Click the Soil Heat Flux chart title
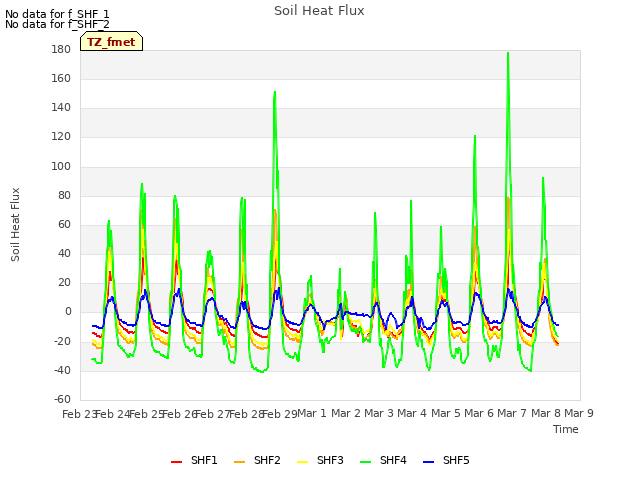 coord(319,11)
